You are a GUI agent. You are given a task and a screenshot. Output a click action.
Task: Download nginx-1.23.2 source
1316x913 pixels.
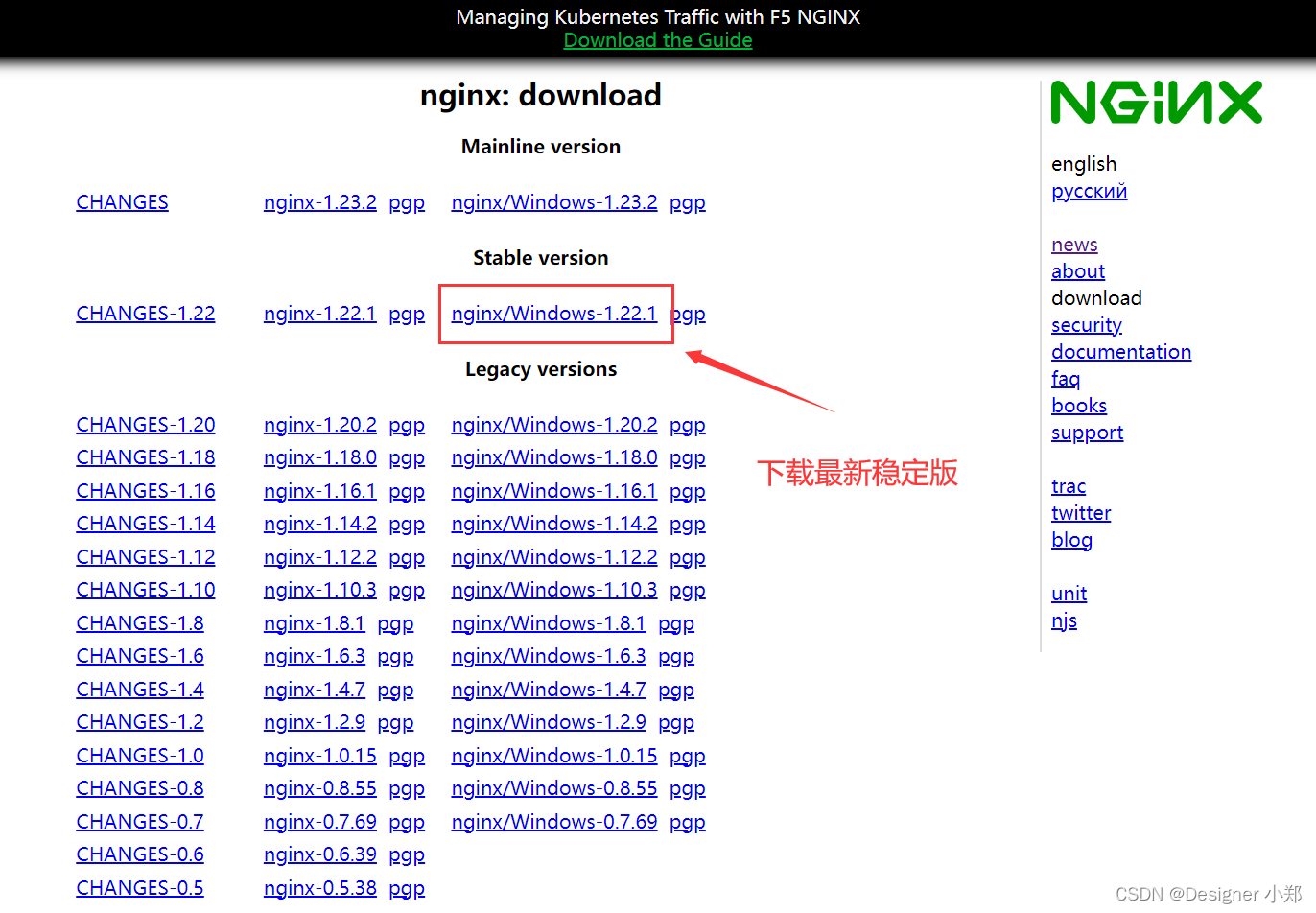coord(320,202)
